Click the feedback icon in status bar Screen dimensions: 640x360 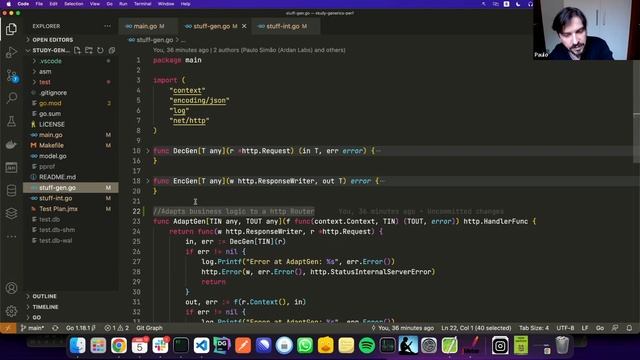615,328
